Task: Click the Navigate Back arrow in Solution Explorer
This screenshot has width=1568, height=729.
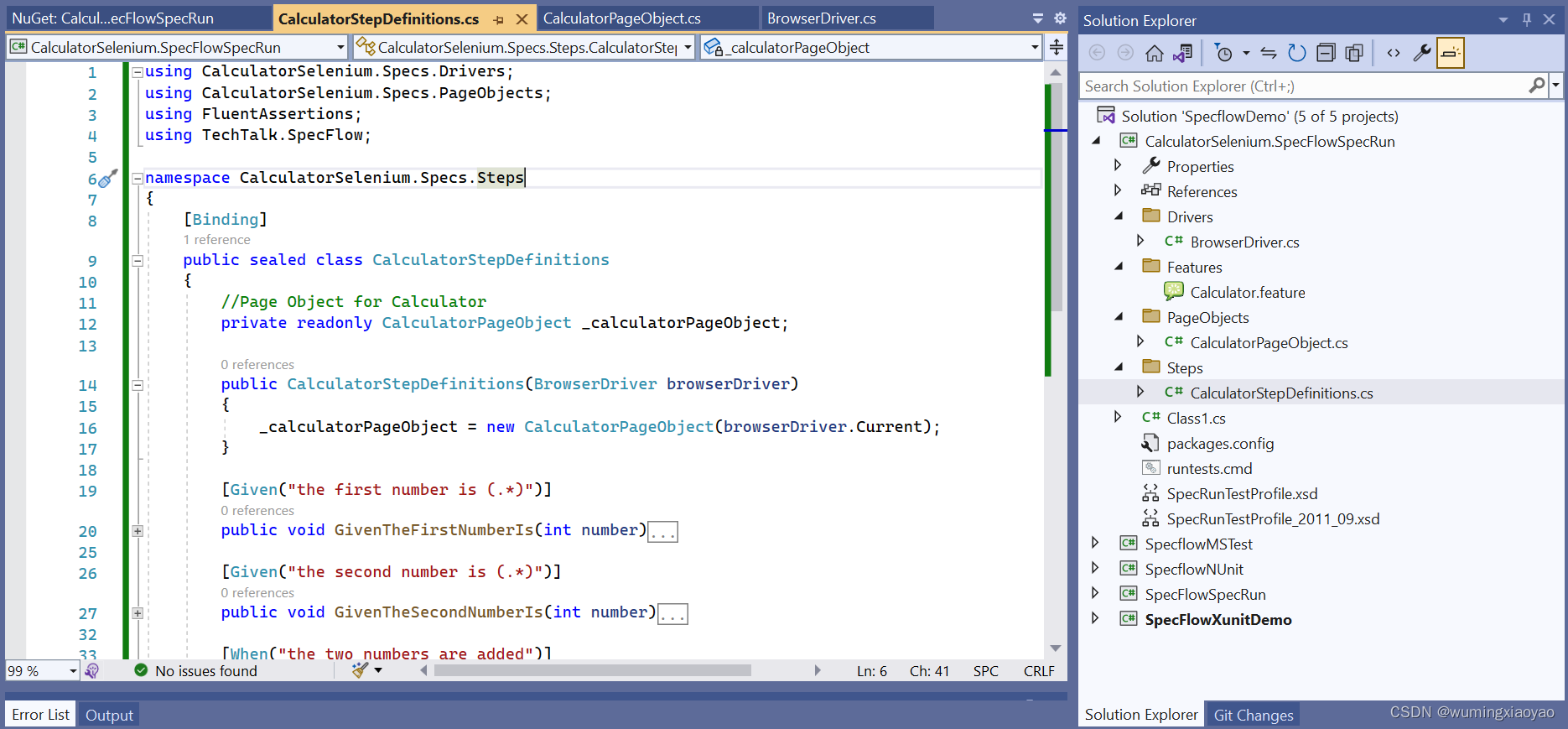Action: tap(1097, 53)
